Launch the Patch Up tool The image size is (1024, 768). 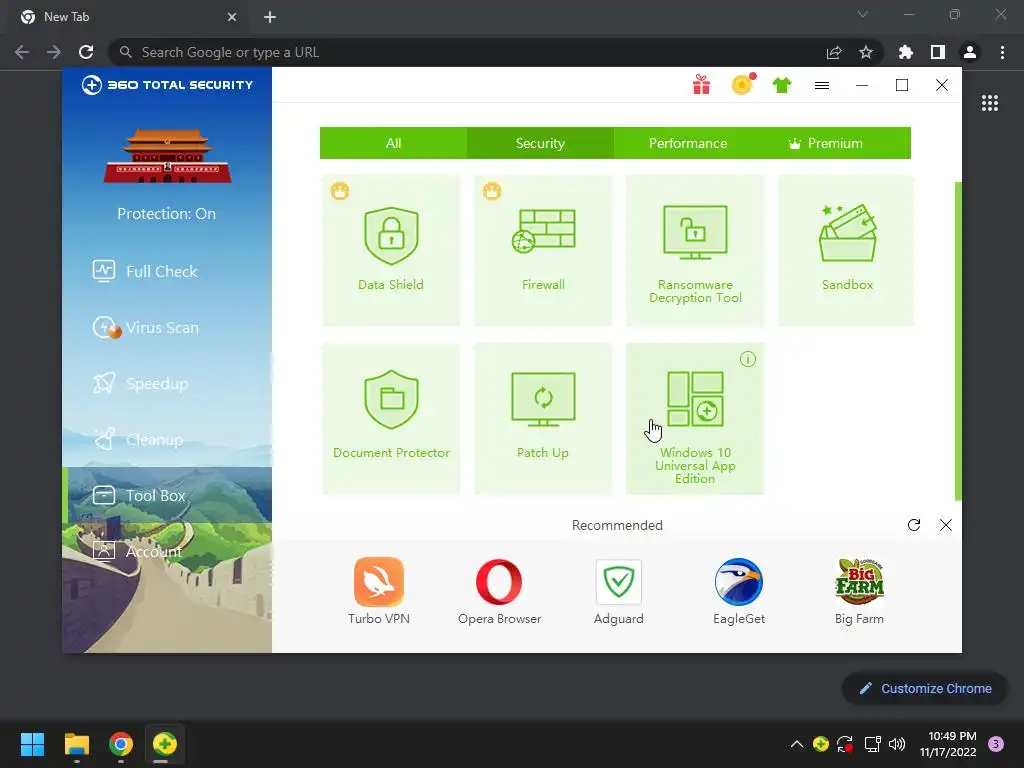[543, 419]
